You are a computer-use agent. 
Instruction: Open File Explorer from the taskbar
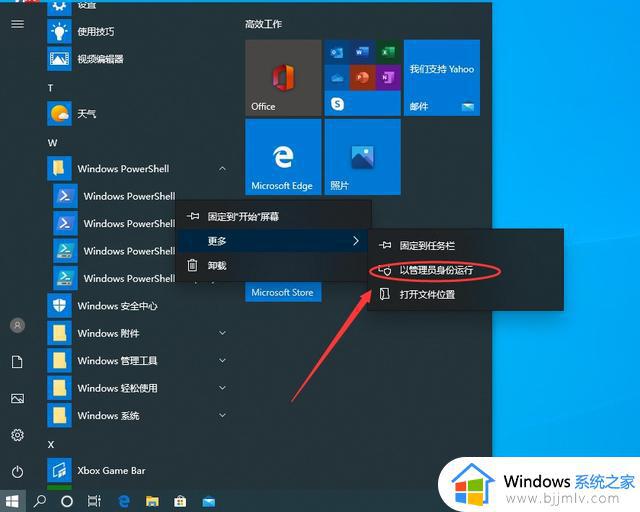point(152,501)
